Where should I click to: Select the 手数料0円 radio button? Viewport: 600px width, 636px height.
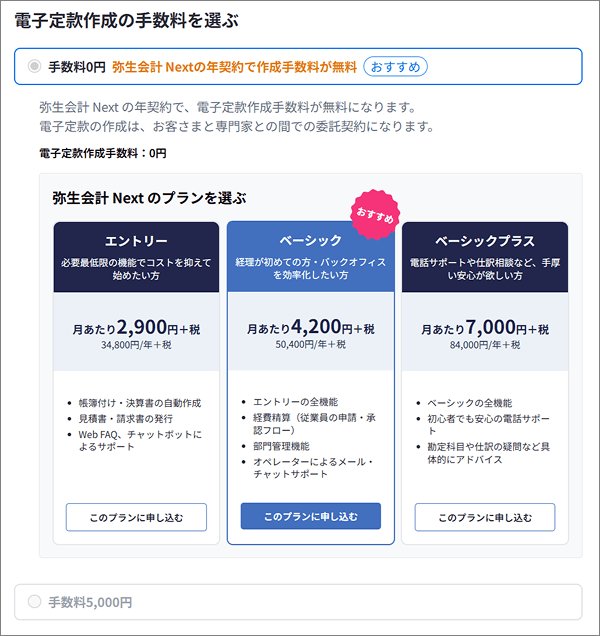coord(35,66)
